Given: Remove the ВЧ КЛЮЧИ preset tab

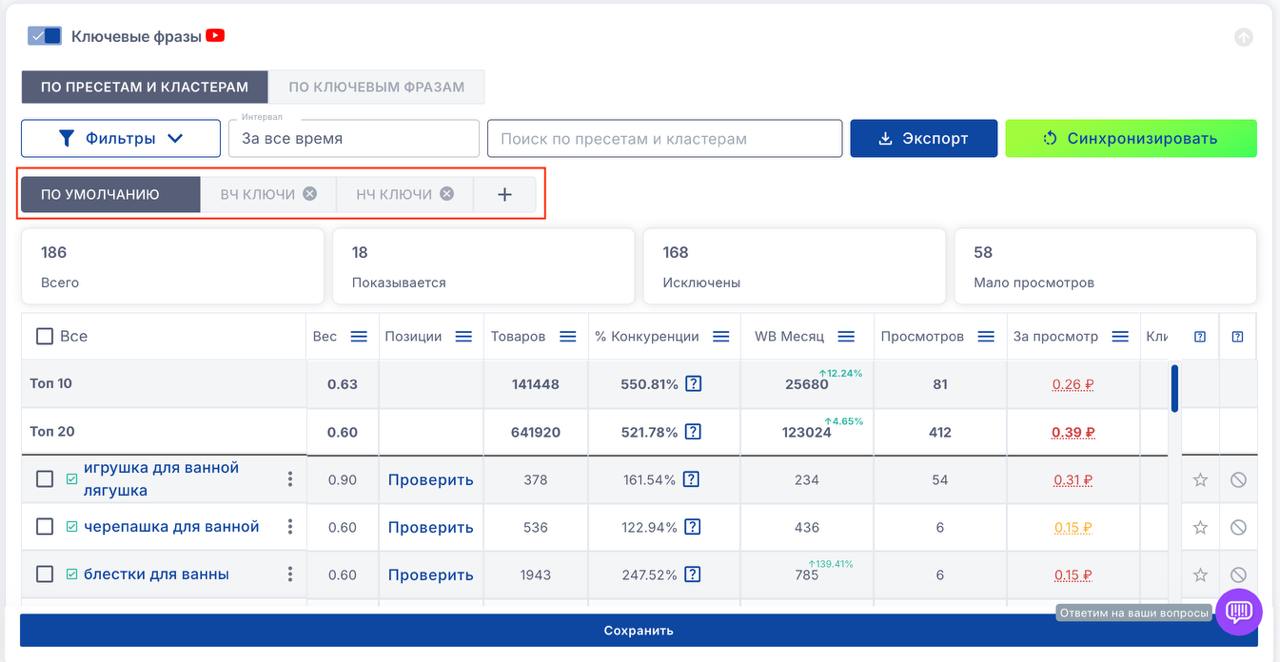Looking at the screenshot, I should click(x=310, y=194).
